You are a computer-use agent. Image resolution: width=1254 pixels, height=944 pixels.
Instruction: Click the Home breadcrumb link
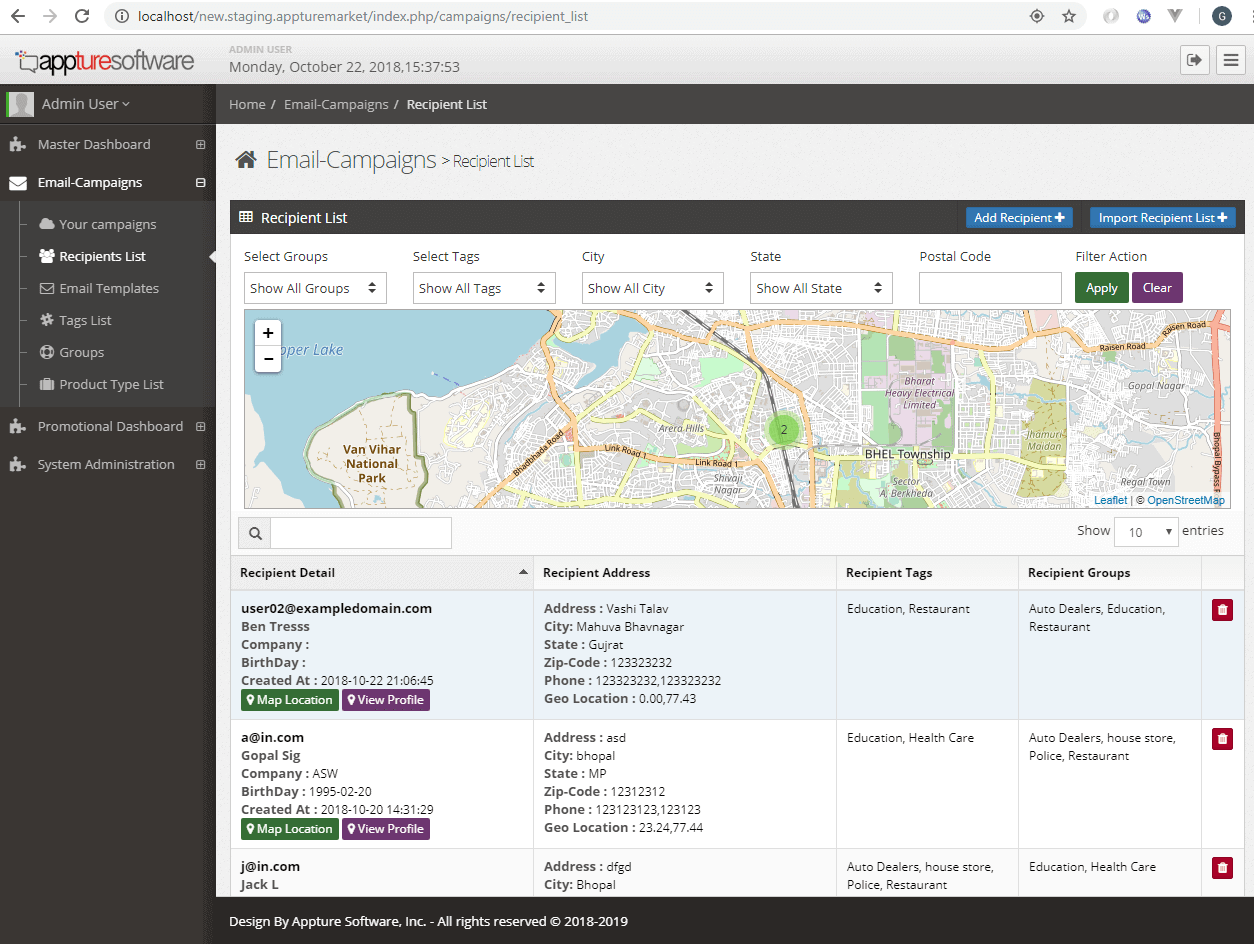coord(247,104)
